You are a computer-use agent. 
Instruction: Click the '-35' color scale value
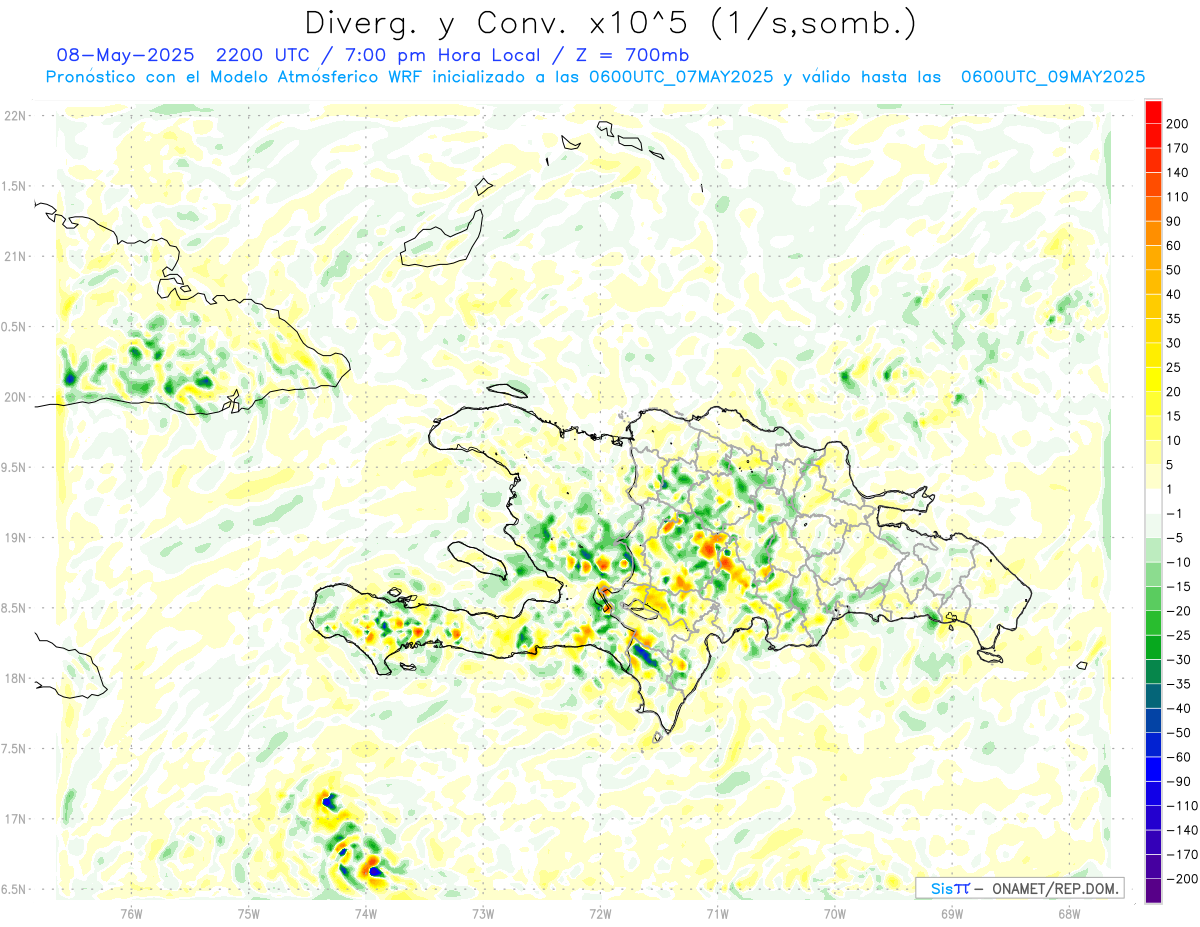tap(1177, 684)
